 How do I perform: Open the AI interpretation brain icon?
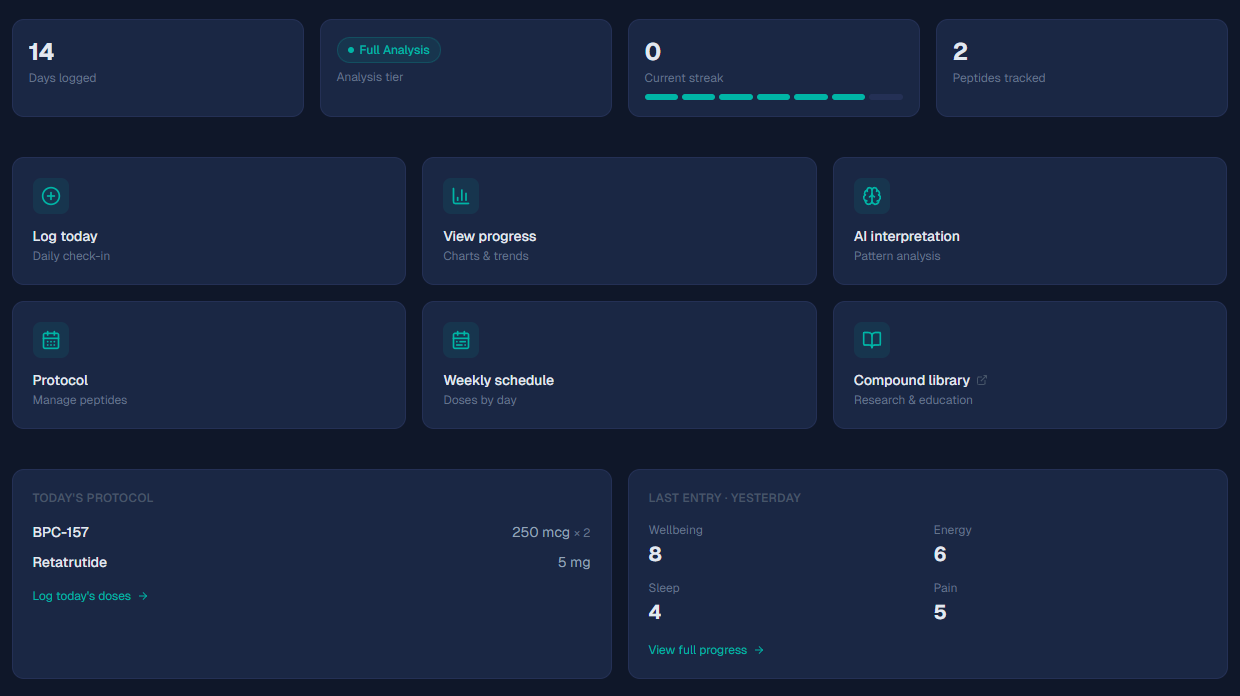[x=871, y=196]
